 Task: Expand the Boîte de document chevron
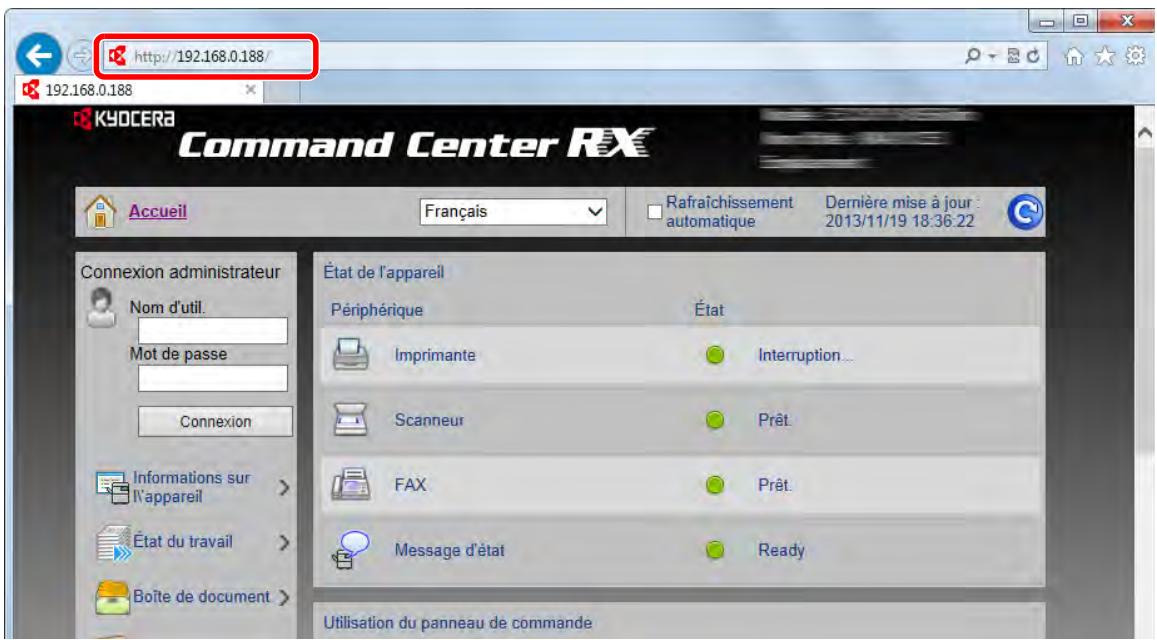point(284,597)
